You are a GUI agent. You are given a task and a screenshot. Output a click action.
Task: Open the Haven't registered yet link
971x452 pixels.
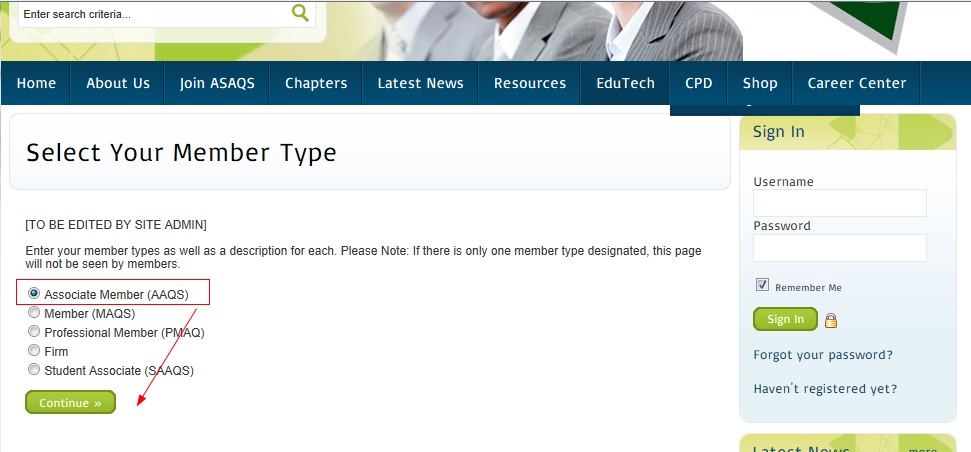pos(825,389)
